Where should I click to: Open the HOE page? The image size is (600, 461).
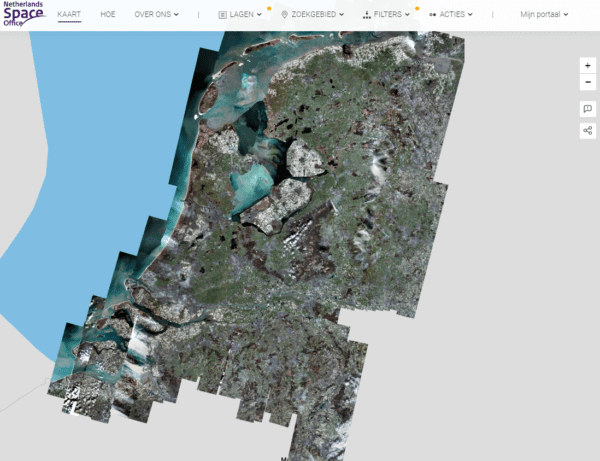108,15
